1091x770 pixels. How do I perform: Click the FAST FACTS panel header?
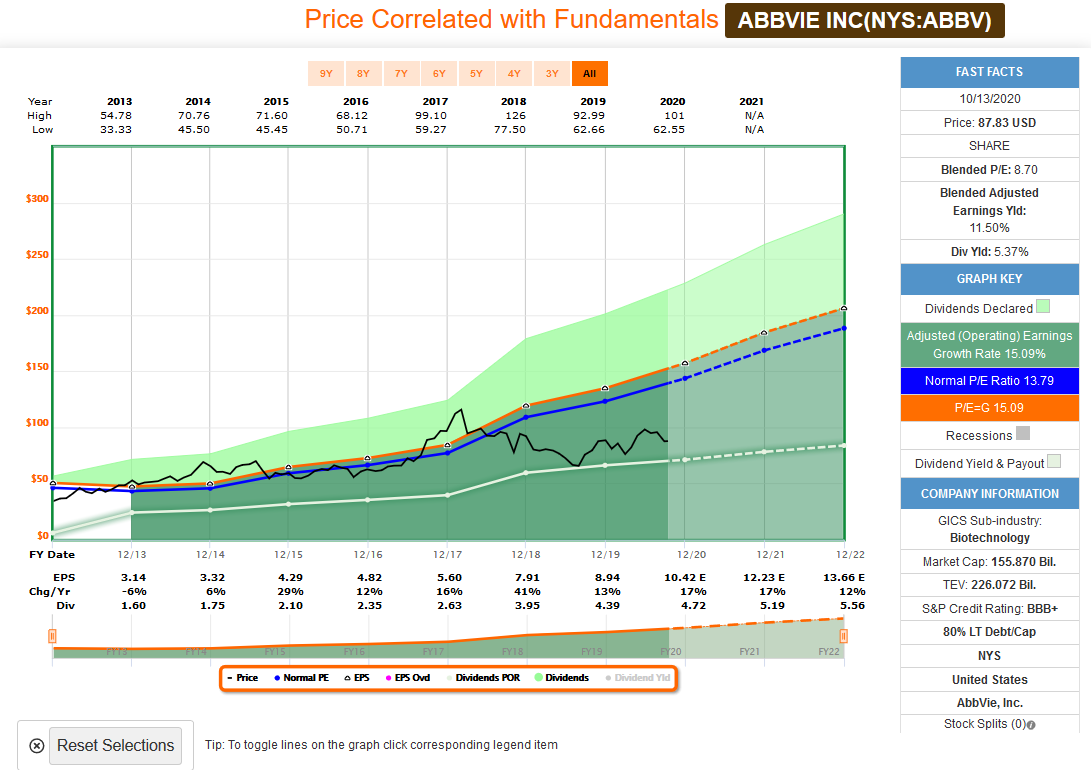pos(989,72)
